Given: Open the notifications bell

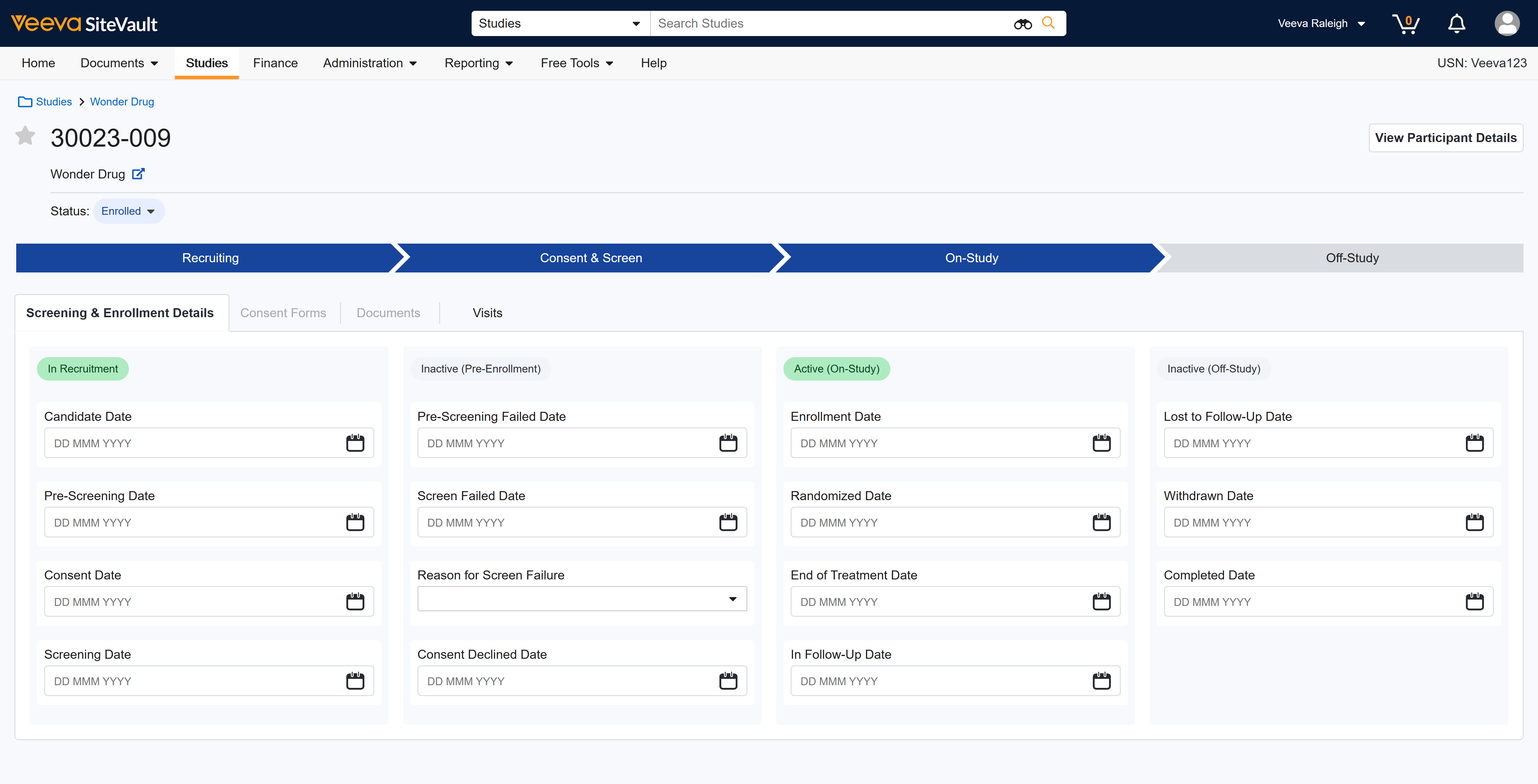Looking at the screenshot, I should tap(1456, 24).
